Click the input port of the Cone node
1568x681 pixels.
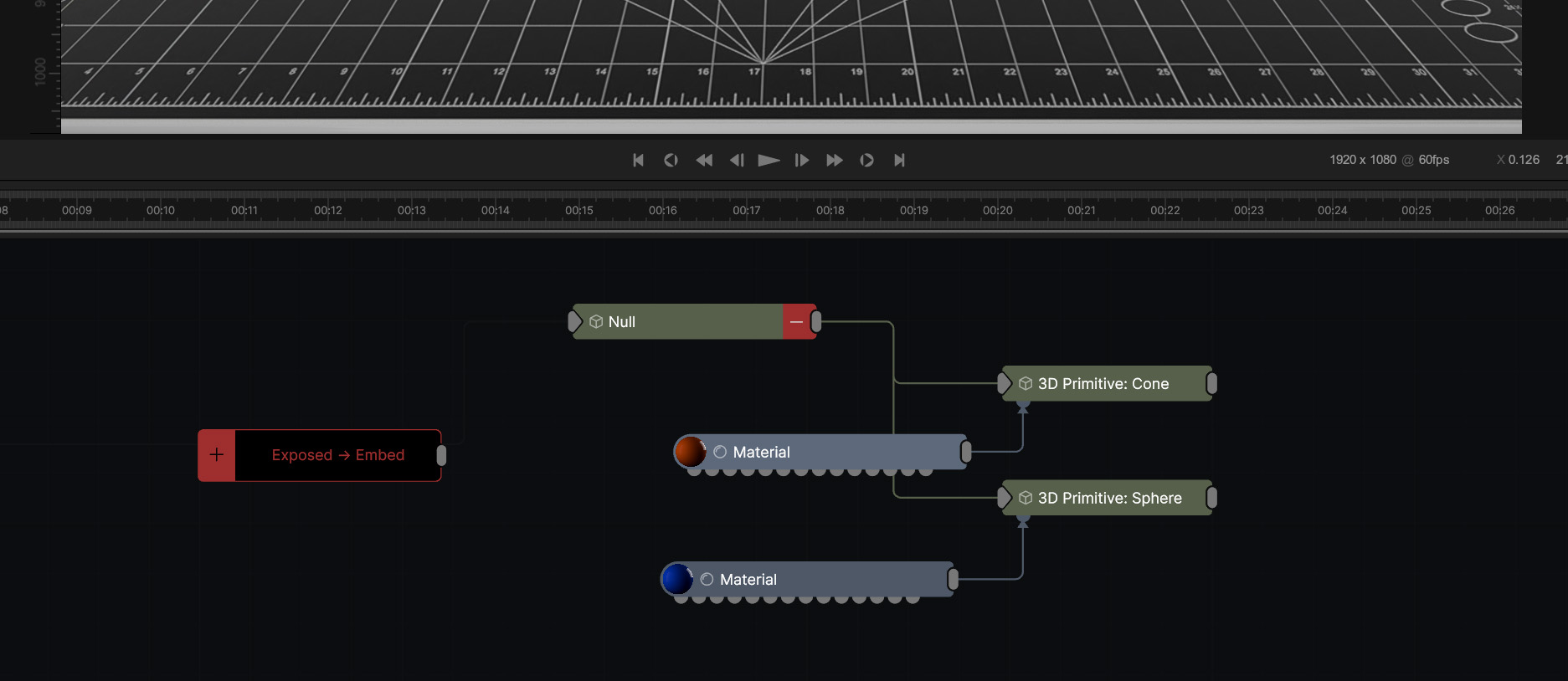click(1004, 384)
